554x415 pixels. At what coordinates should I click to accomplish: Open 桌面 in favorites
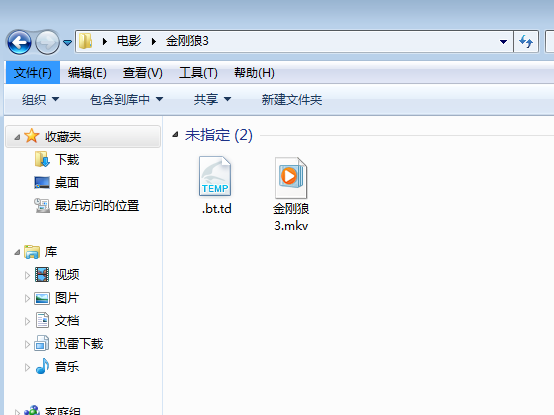(x=67, y=183)
